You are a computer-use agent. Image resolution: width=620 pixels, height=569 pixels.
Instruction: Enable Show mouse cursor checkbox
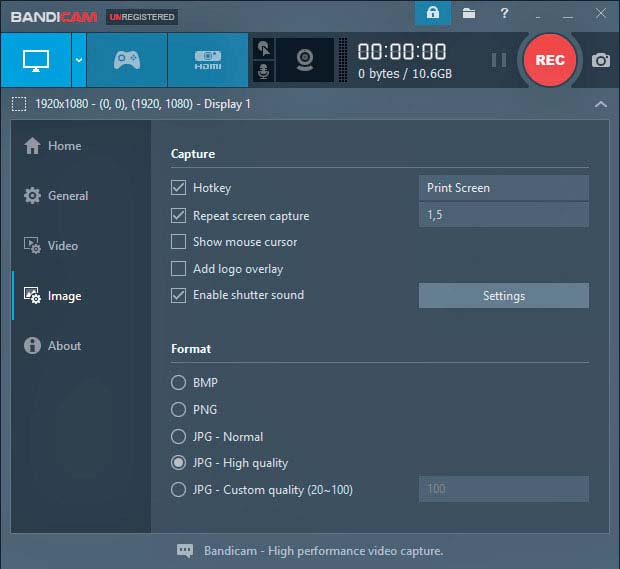178,242
